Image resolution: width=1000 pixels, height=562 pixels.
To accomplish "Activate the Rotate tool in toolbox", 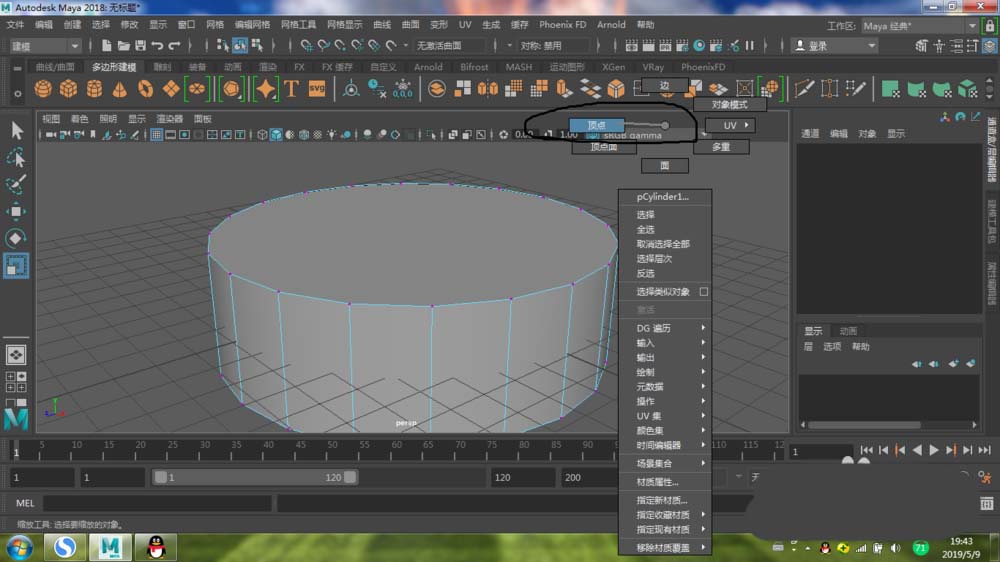I will pyautogui.click(x=17, y=238).
